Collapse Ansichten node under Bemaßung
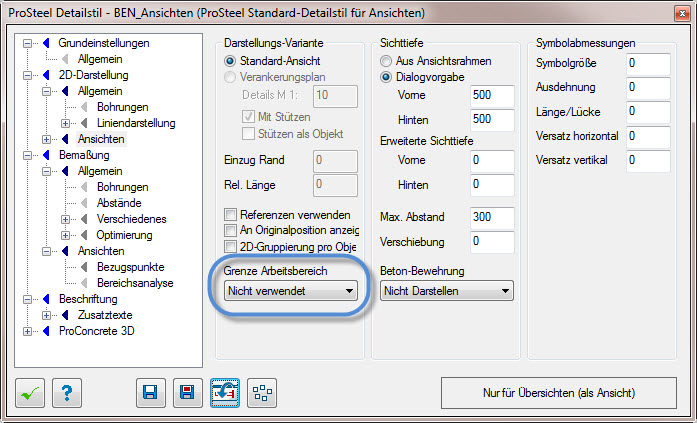This screenshot has height=423, width=697. pos(46,251)
